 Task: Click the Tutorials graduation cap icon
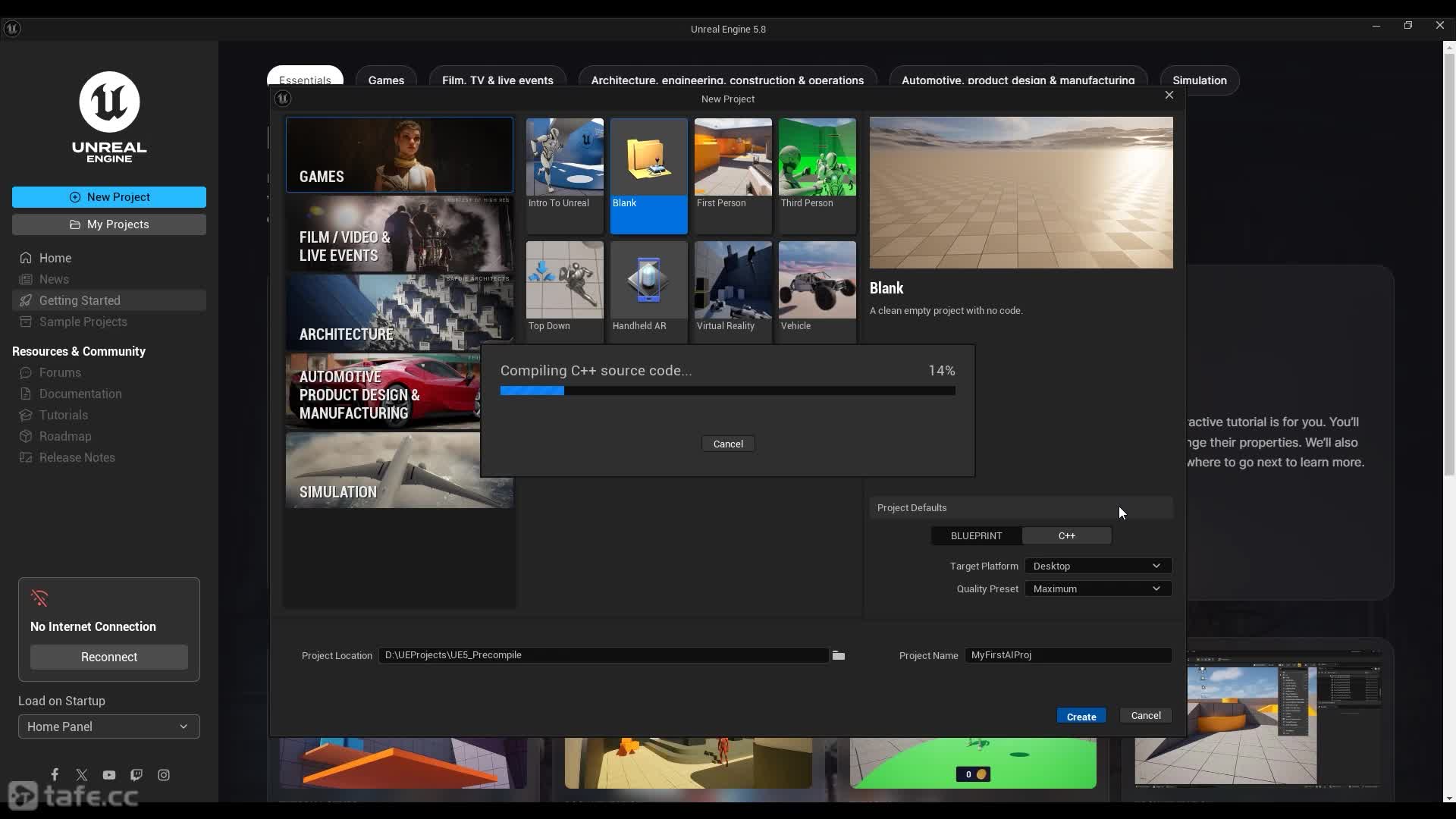pos(26,416)
